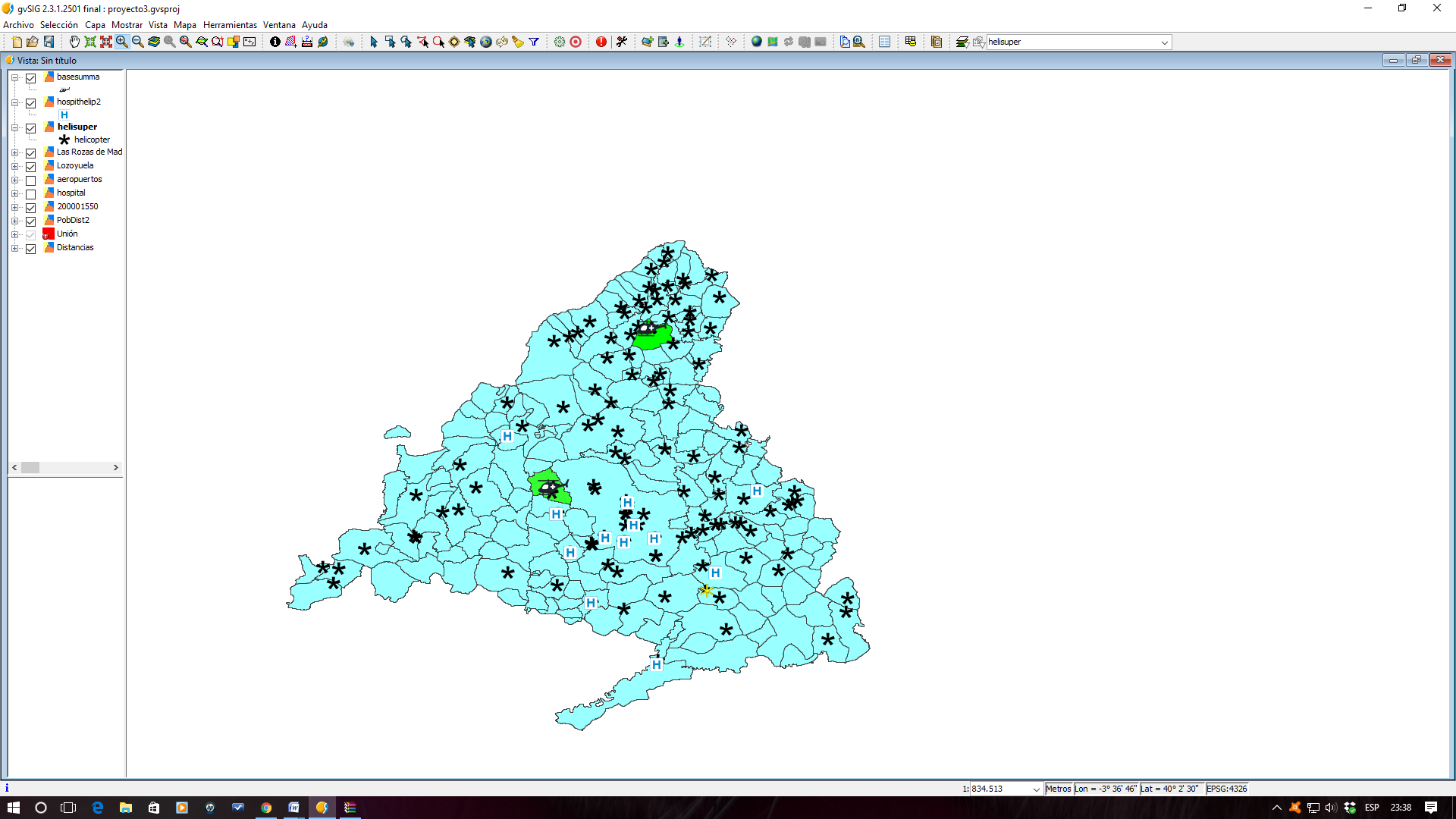Activate the Zoom in magnifier tool

click(122, 42)
